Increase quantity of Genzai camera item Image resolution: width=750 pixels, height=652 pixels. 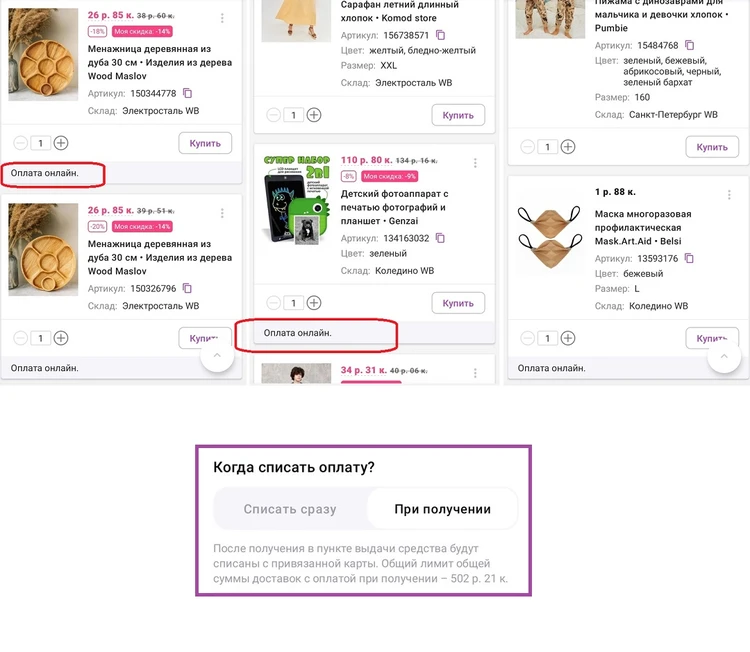tap(314, 303)
